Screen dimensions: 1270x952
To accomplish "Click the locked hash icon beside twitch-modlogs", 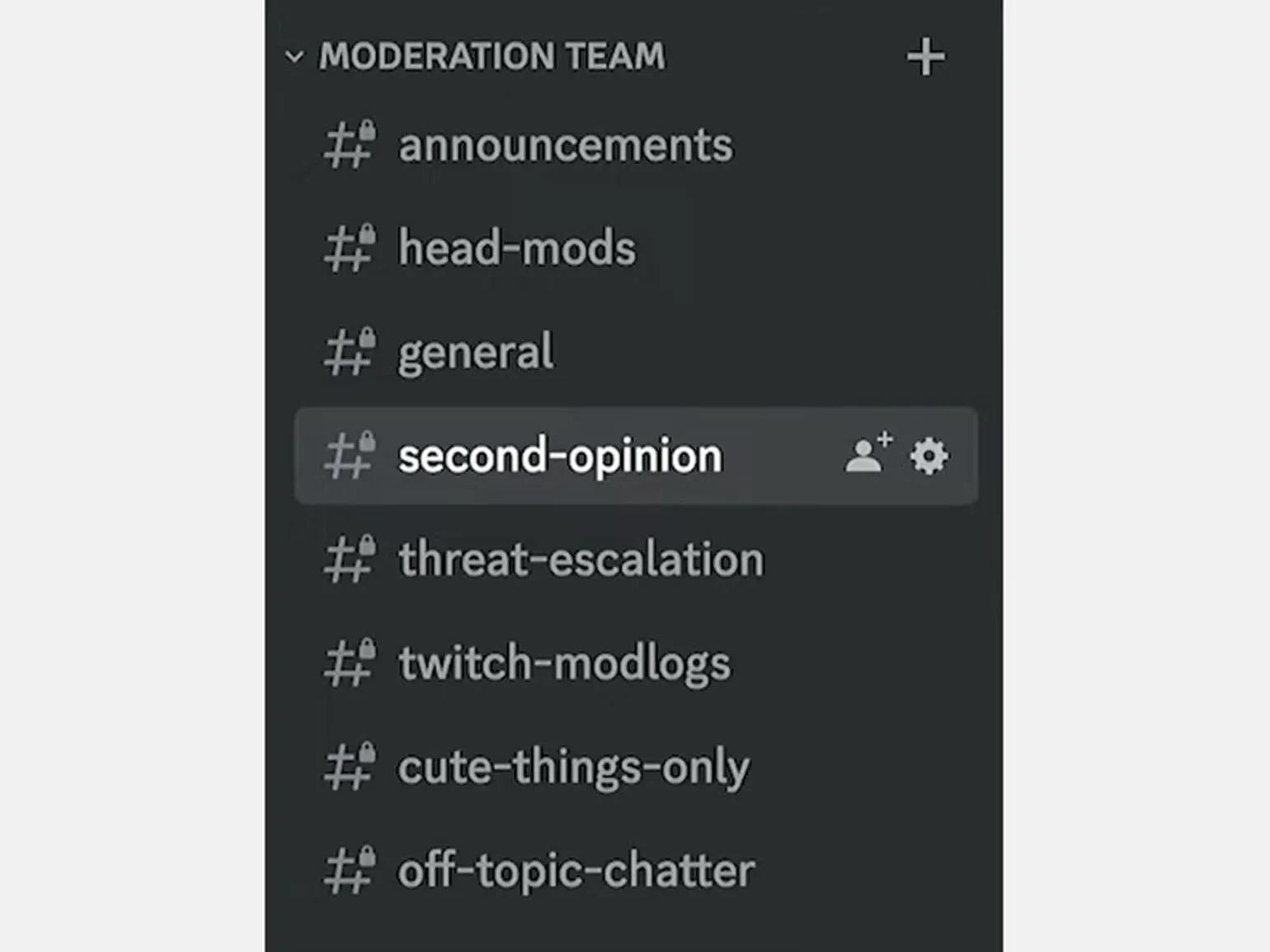I will pos(350,664).
